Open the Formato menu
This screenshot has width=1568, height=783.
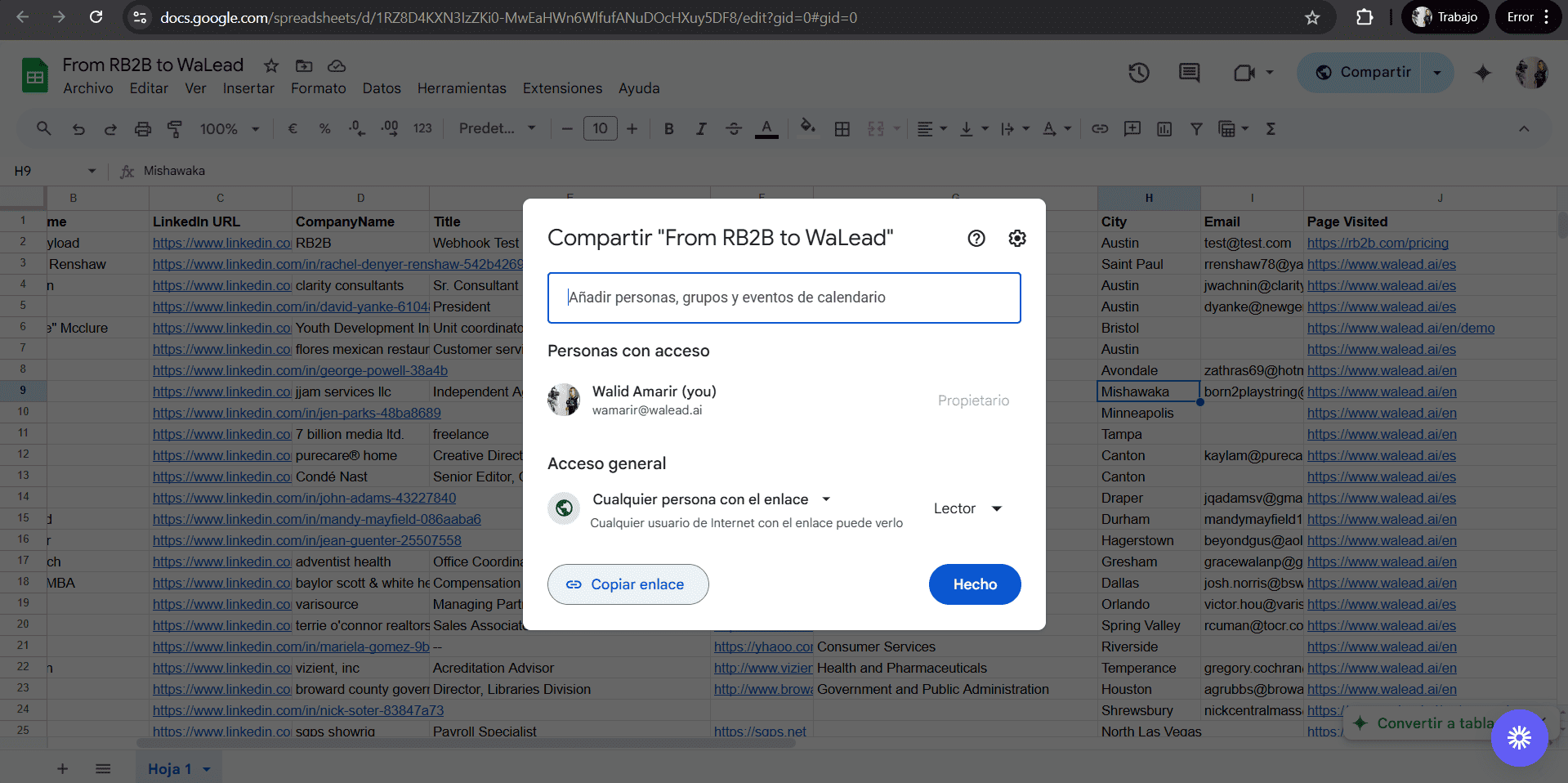(x=319, y=88)
